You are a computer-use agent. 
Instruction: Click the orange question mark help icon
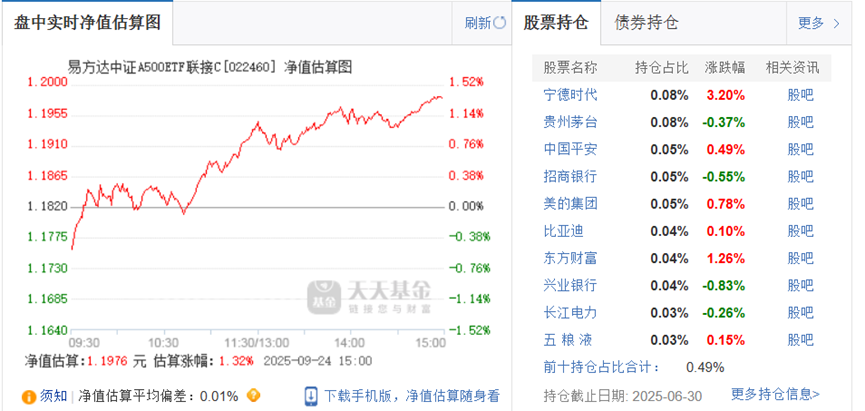[x=253, y=395]
